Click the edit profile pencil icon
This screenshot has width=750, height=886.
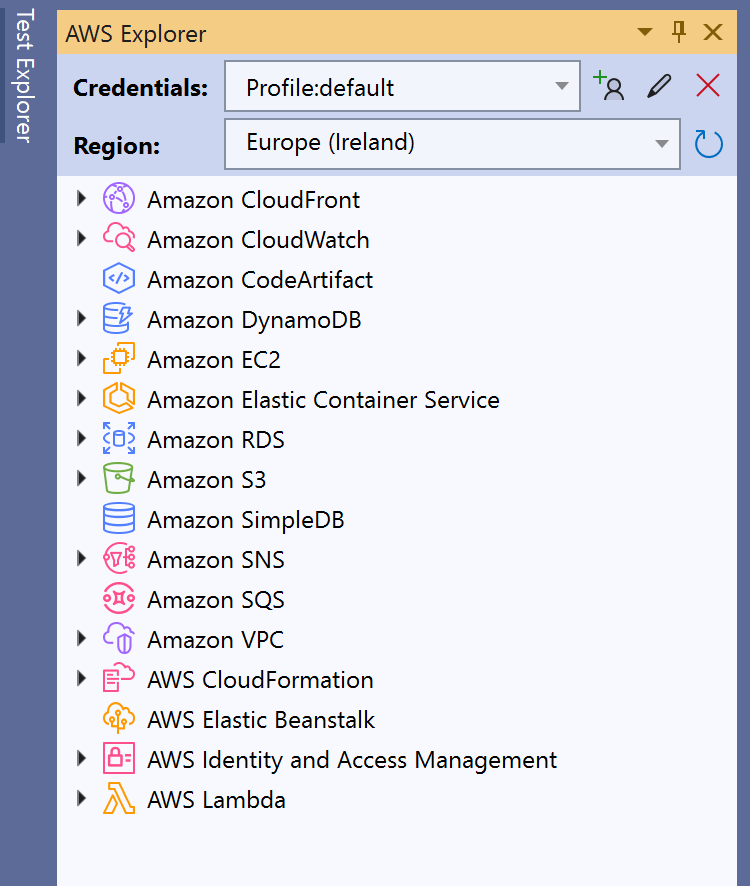[x=658, y=86]
